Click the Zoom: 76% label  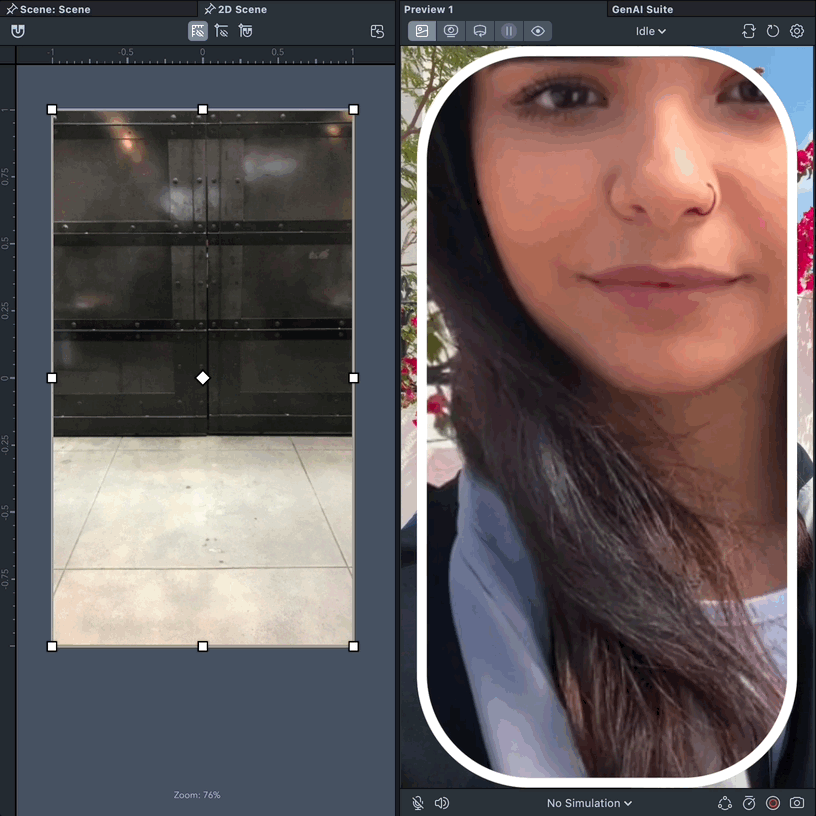point(197,795)
